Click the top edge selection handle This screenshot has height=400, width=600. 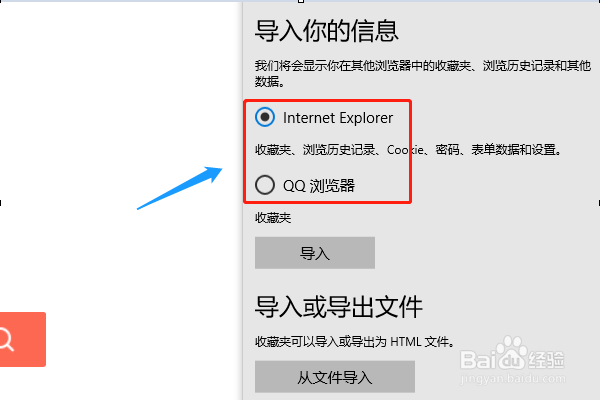pyautogui.click(x=301, y=1)
